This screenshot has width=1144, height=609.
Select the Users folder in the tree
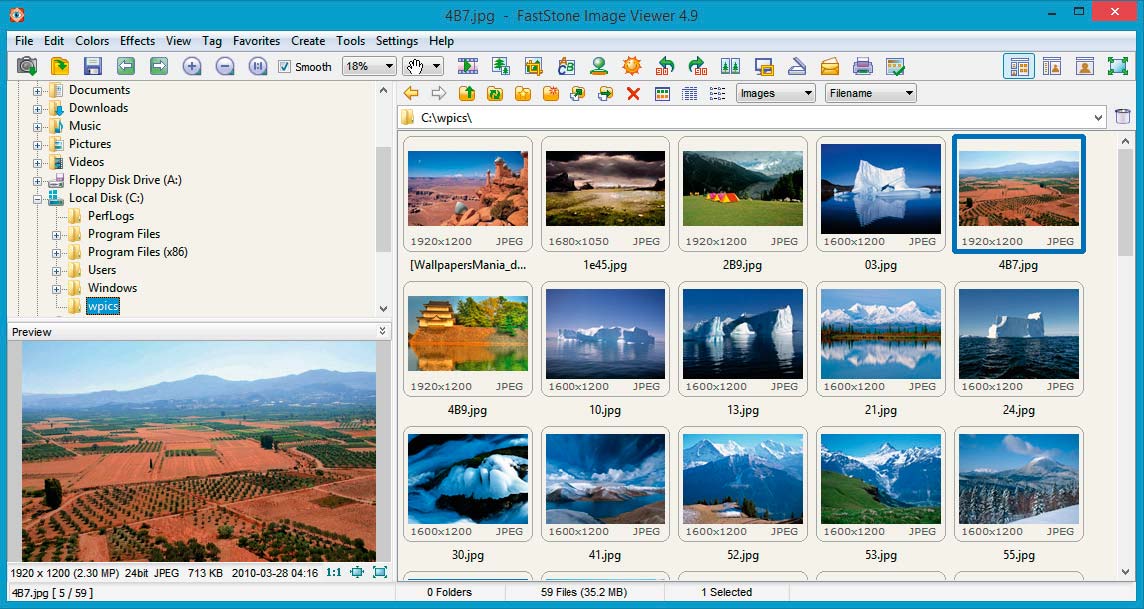tap(102, 270)
